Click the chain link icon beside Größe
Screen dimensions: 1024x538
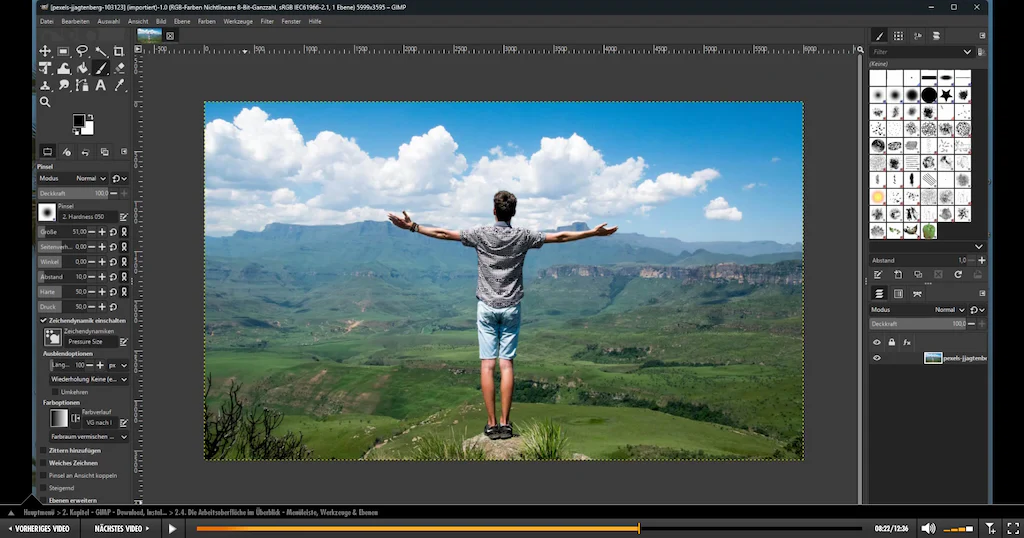click(x=124, y=232)
